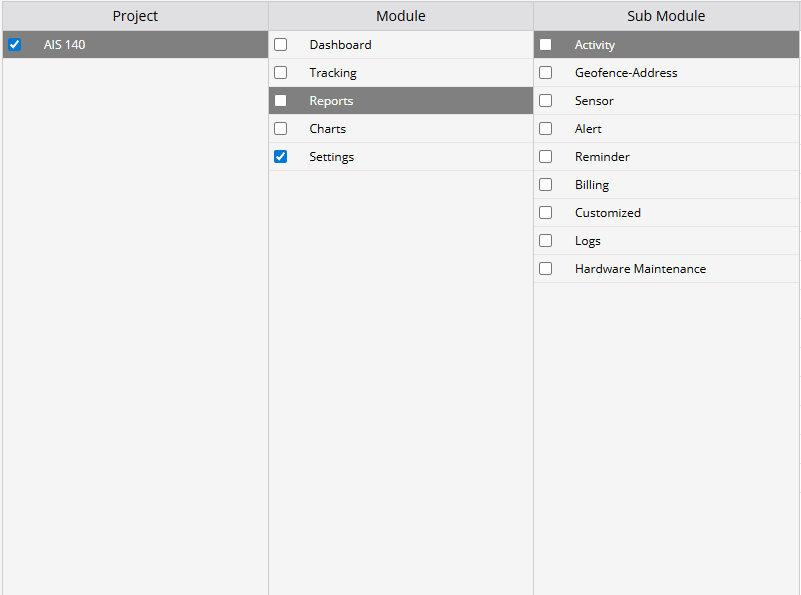Viewport: 801px width, 595px height.
Task: Uncheck the AIS 140 project checkbox
Action: pos(15,45)
